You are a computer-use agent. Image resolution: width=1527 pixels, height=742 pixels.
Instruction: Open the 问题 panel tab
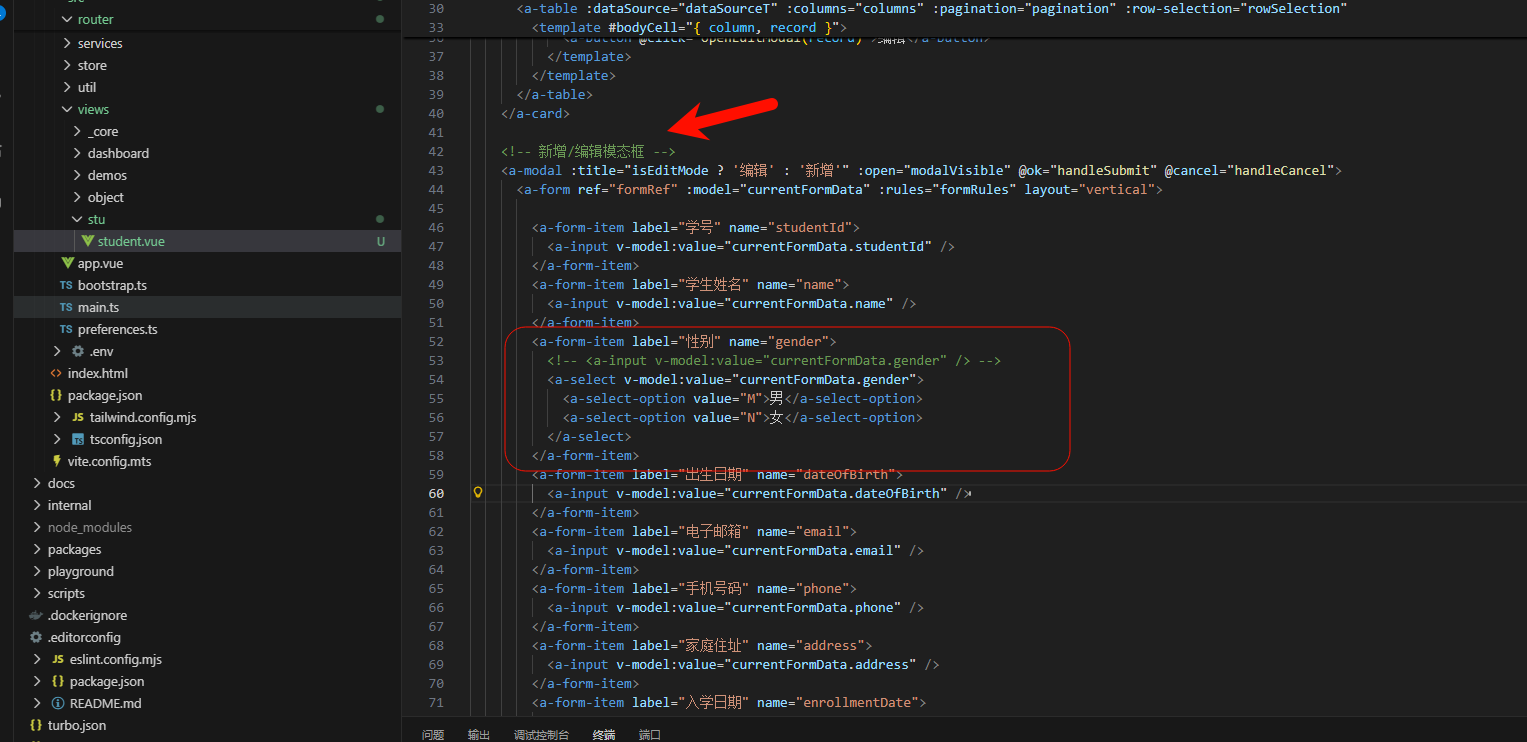tap(433, 735)
